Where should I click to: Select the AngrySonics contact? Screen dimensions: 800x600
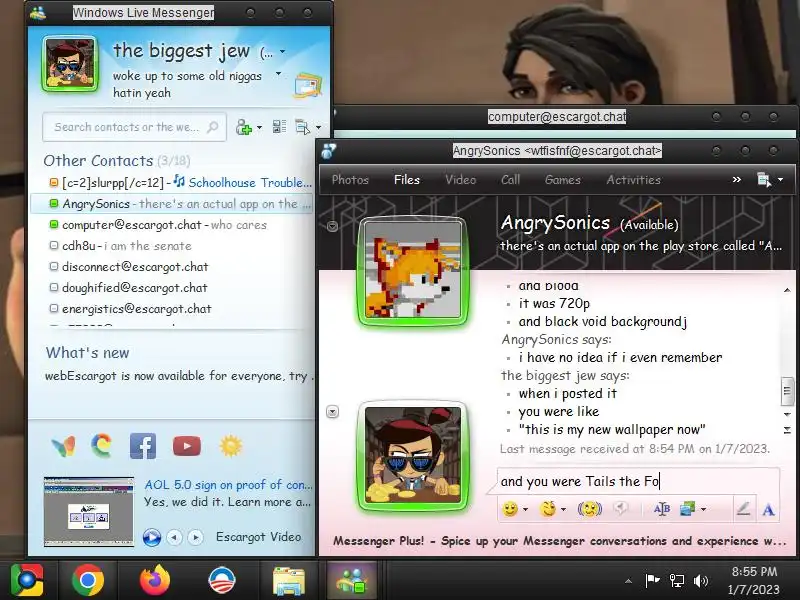(172, 204)
